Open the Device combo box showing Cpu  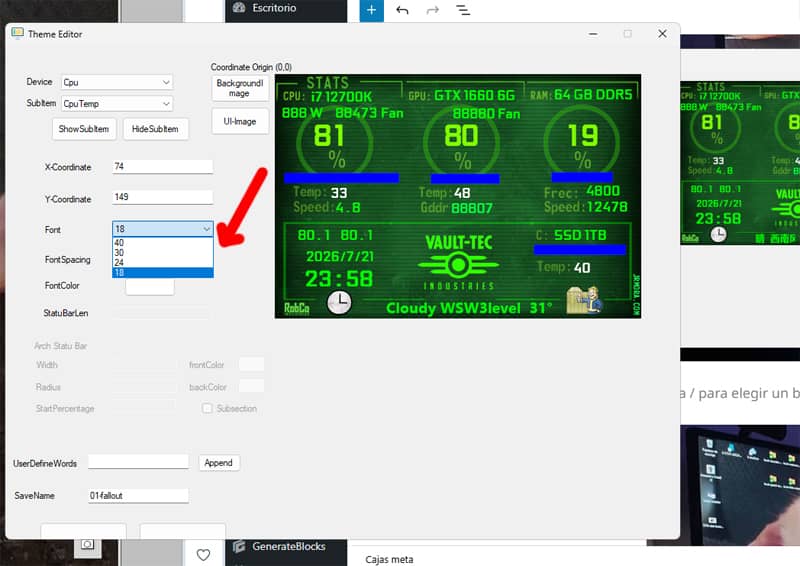point(117,82)
